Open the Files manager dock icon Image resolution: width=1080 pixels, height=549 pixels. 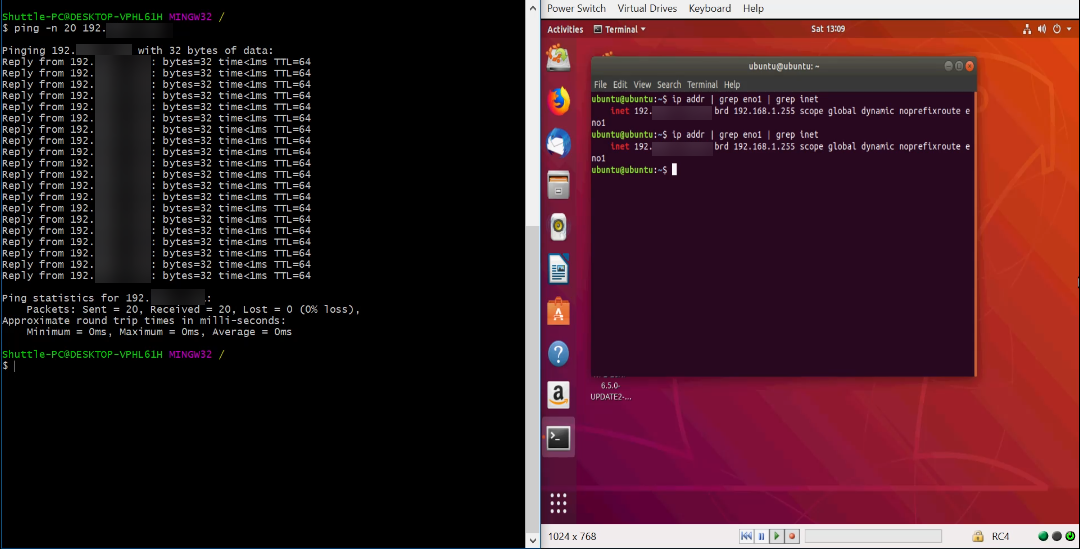559,185
